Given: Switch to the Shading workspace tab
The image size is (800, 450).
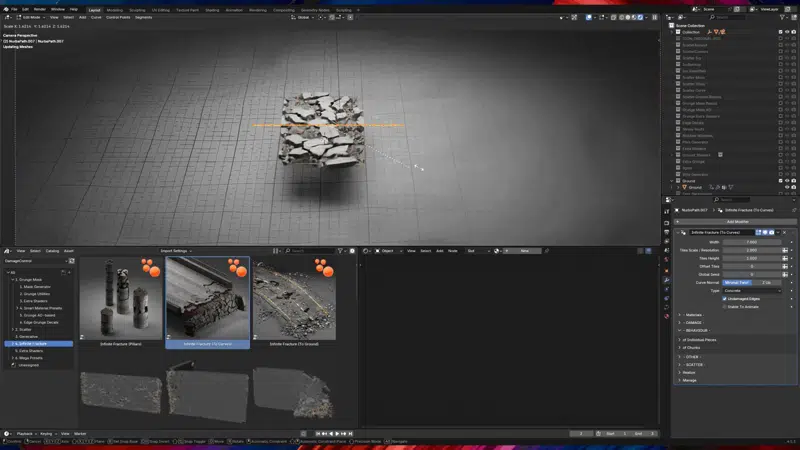Looking at the screenshot, I should (212, 10).
